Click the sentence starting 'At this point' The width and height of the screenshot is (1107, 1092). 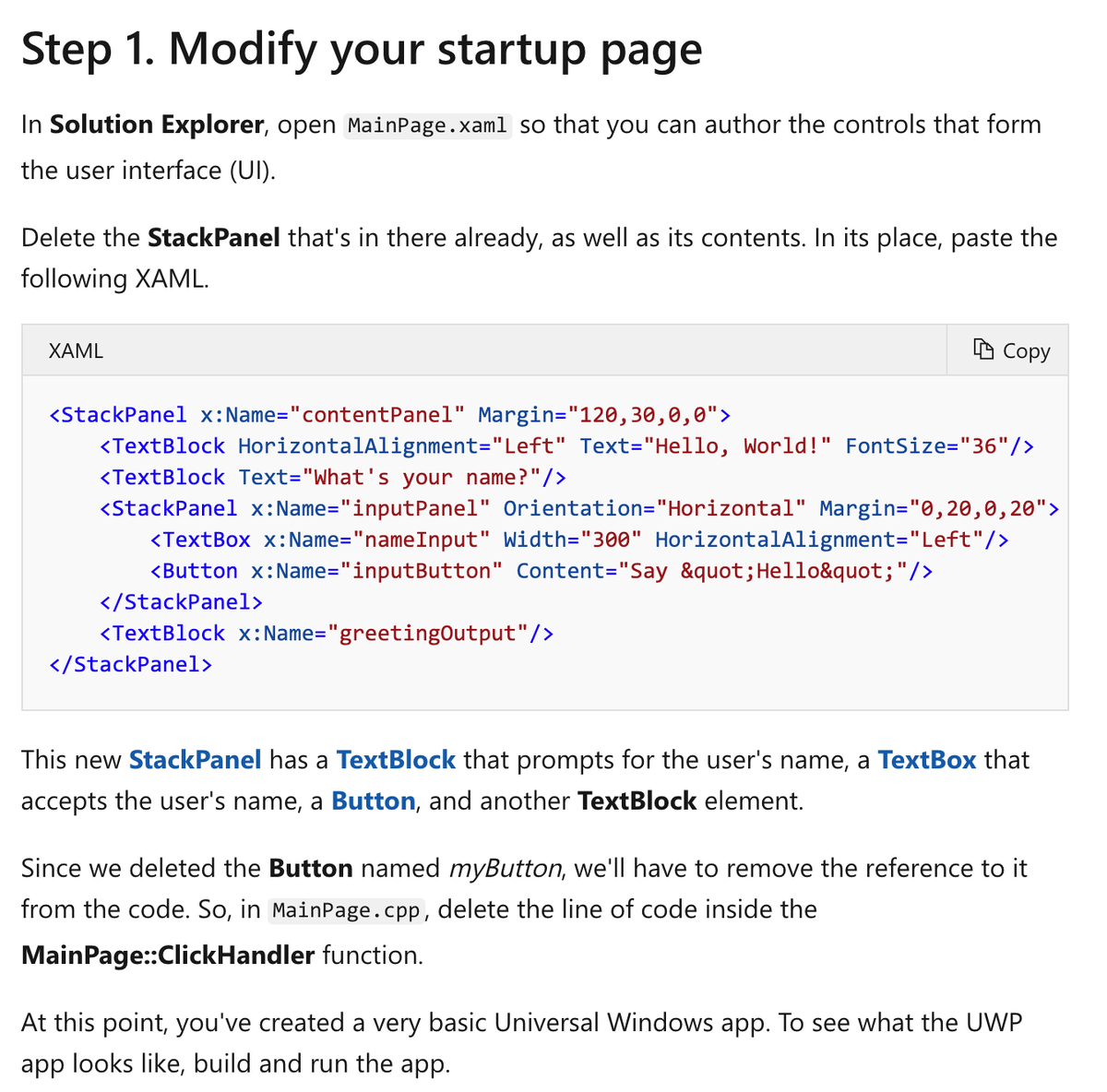tap(522, 1043)
